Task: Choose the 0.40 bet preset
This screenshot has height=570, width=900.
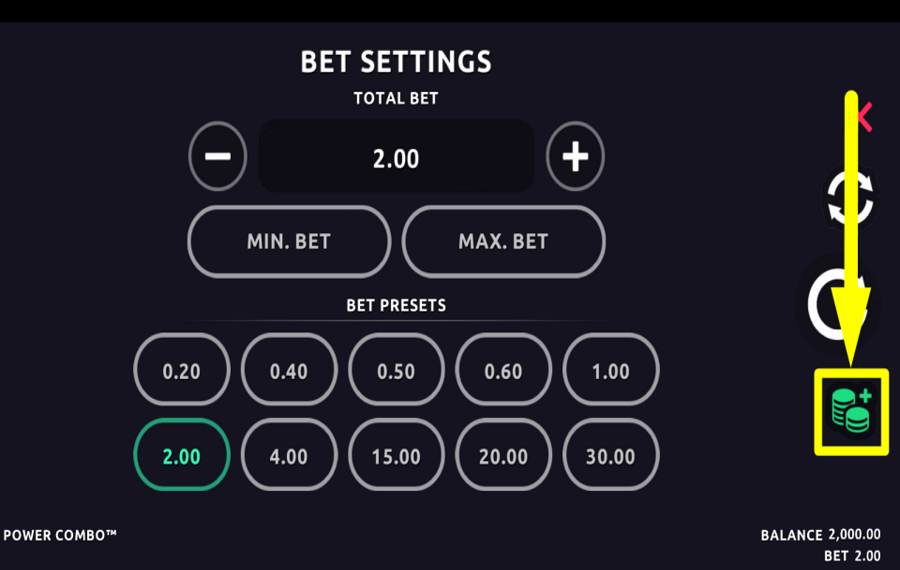Action: coord(289,371)
